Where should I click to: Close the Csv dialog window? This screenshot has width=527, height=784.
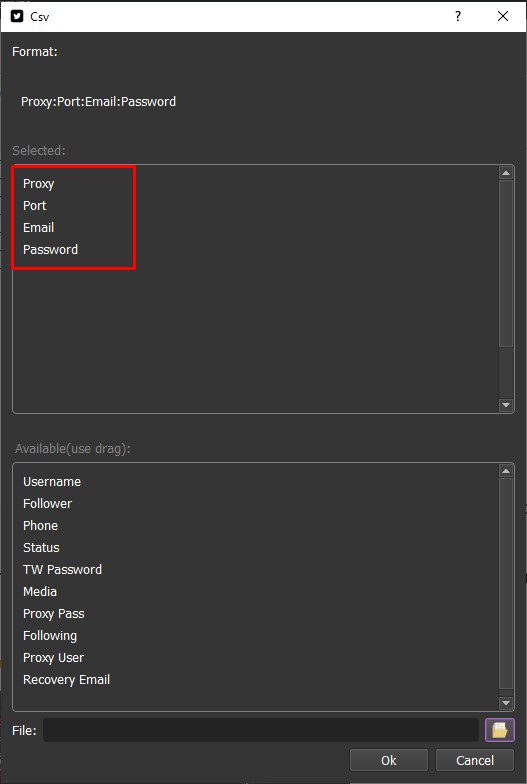(x=503, y=16)
